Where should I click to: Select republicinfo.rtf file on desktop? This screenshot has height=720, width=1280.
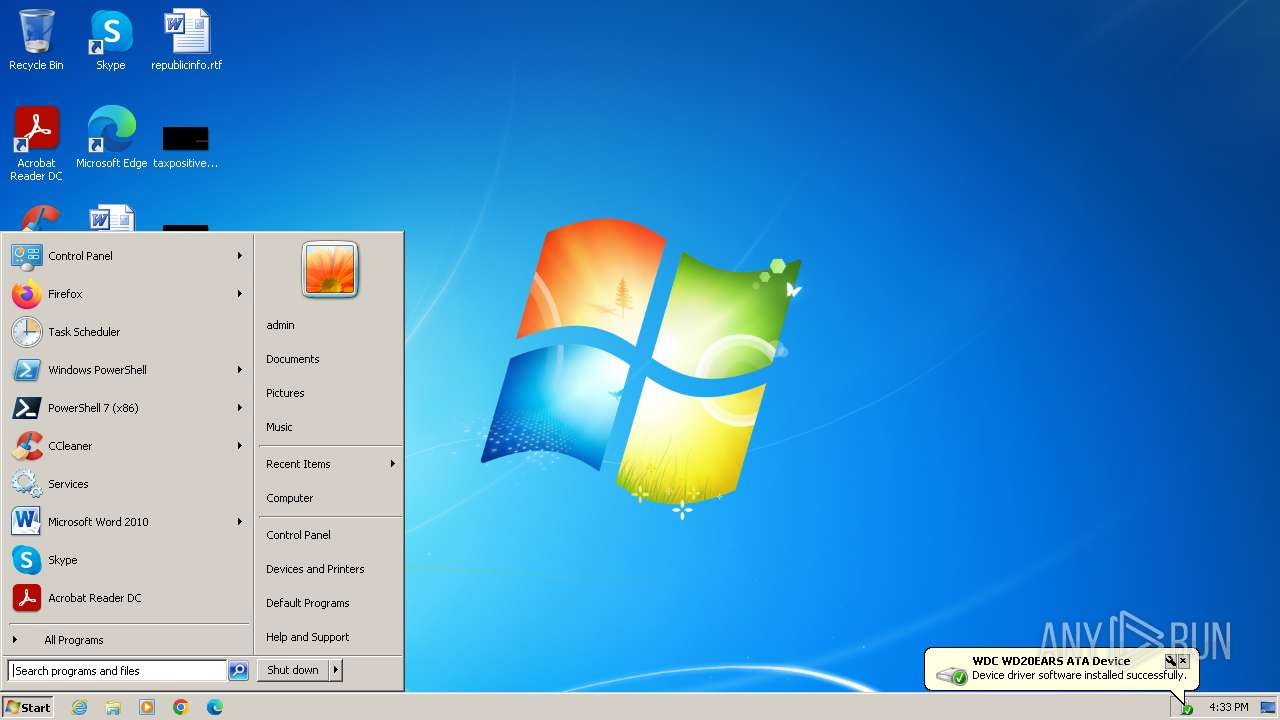(187, 40)
